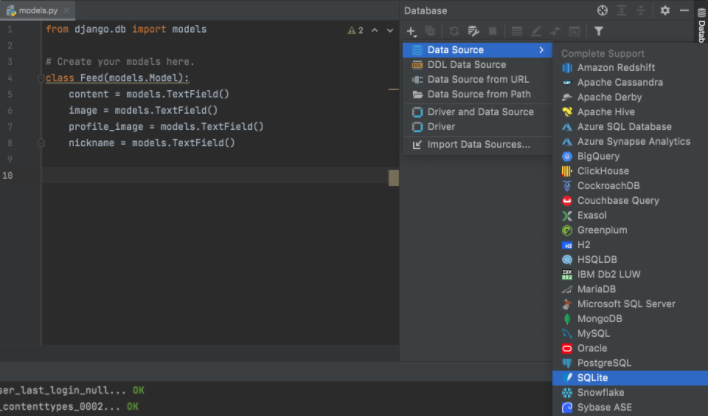
Task: Collapse the Feed class fold marker
Action: (41, 79)
